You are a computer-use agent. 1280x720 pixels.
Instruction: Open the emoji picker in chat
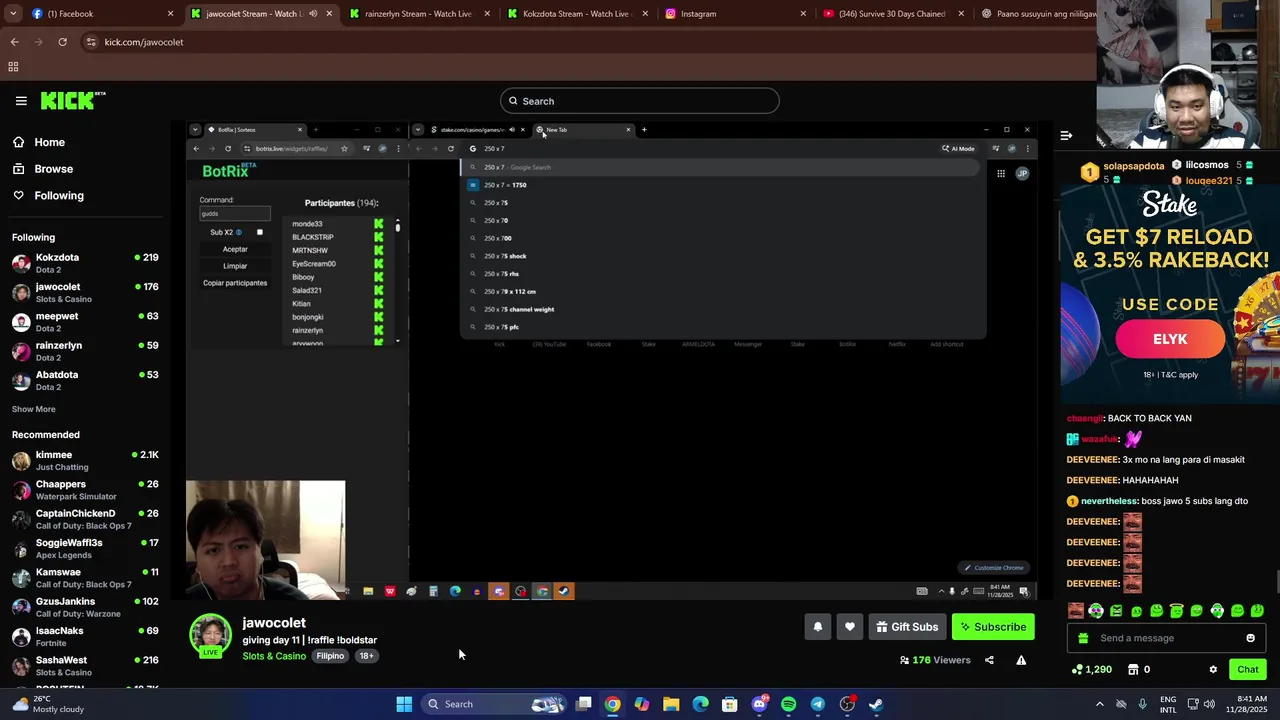click(1250, 638)
